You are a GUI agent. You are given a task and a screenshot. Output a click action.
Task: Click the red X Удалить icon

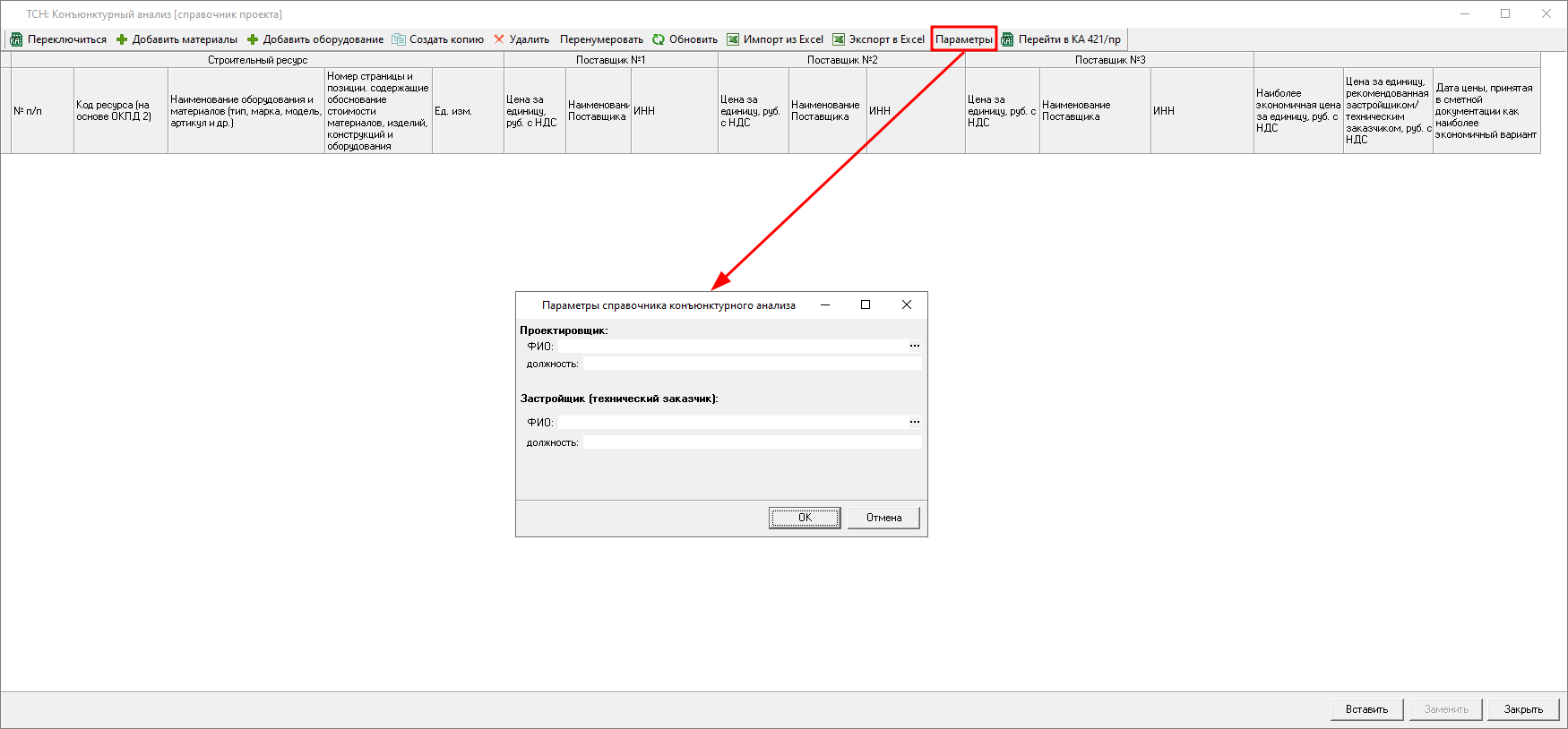(x=499, y=39)
